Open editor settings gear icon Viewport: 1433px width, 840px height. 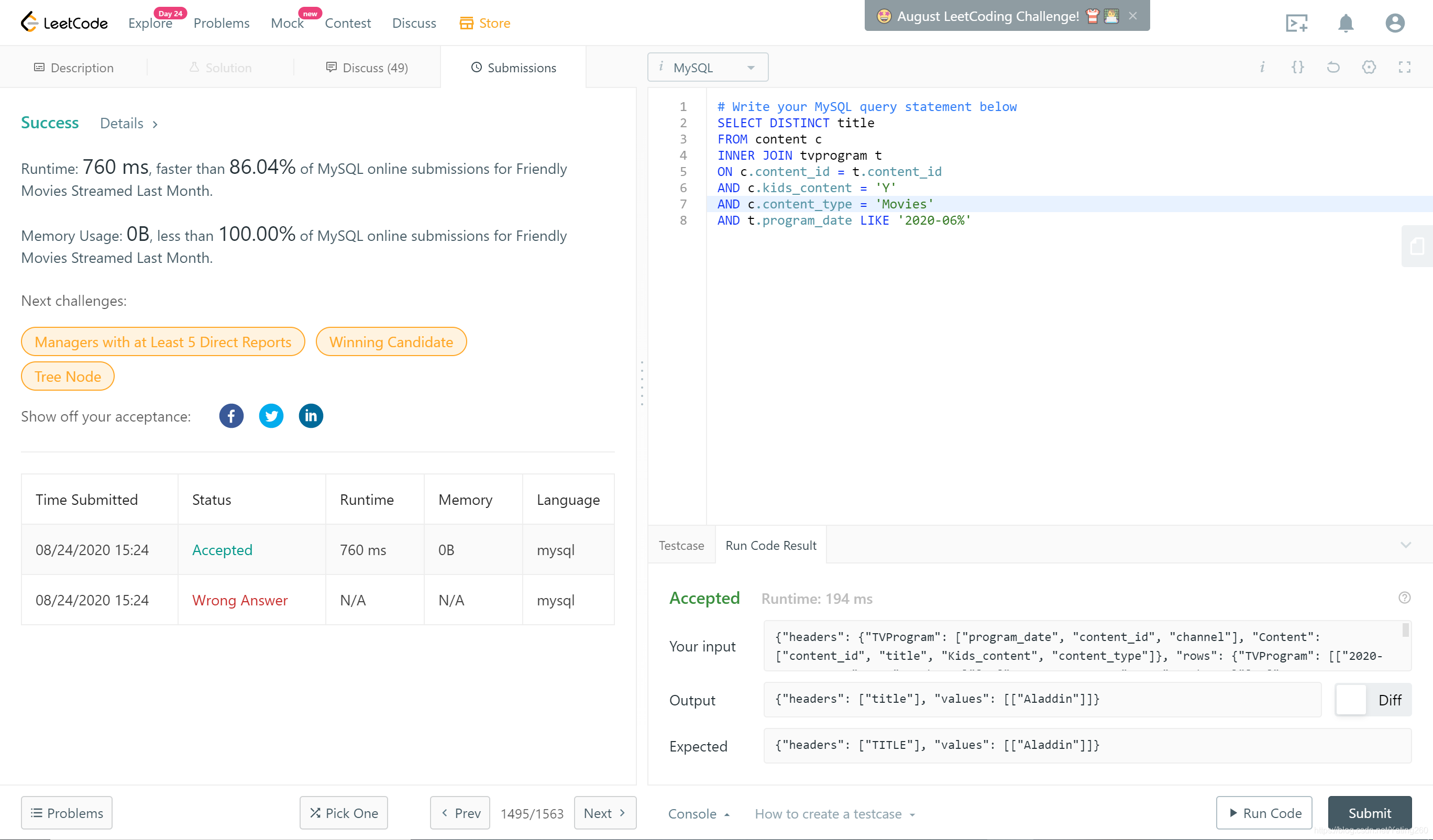[x=1369, y=67]
